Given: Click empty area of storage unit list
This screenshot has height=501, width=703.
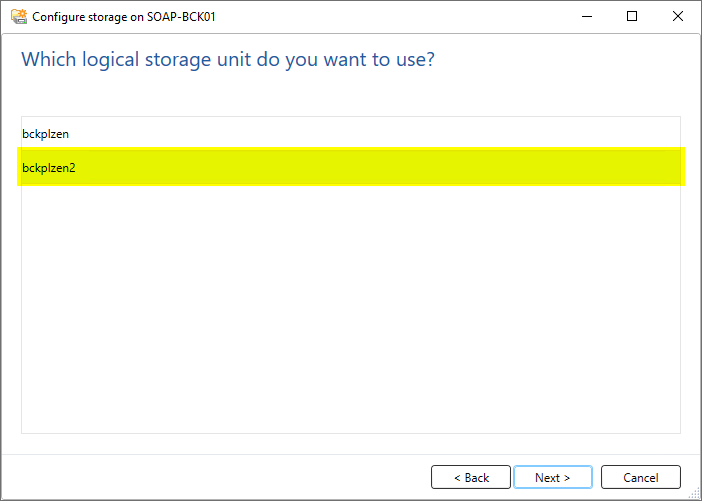Looking at the screenshot, I should click(351, 309).
